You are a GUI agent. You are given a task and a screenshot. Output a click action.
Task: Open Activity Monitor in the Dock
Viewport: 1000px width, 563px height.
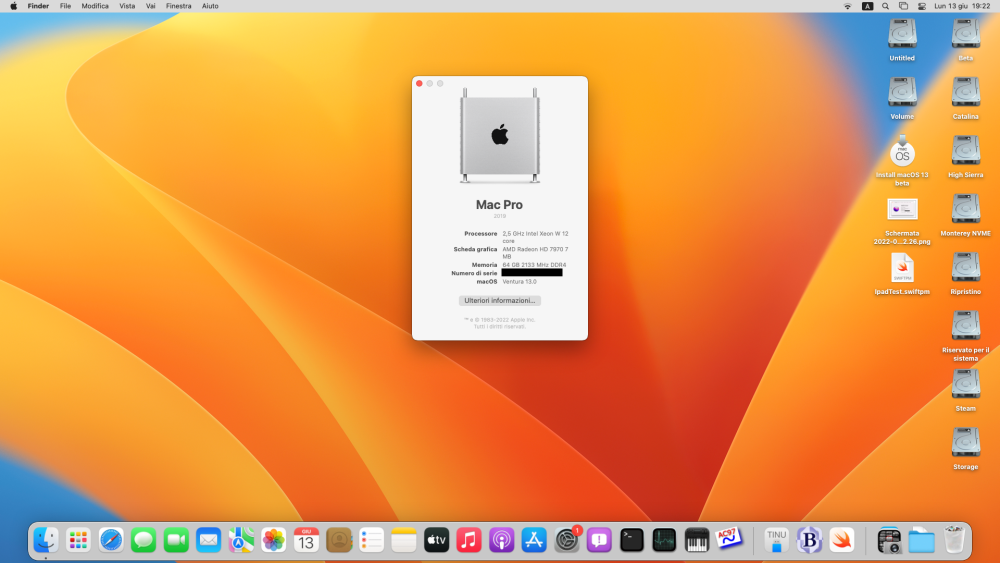[x=664, y=541]
